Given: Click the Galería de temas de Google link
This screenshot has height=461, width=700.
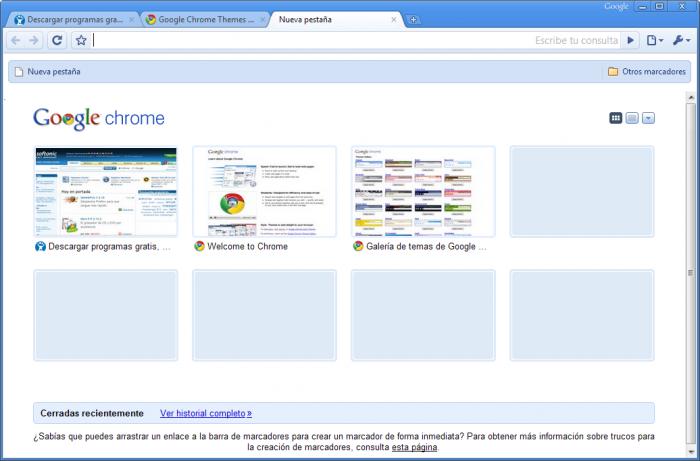Looking at the screenshot, I should [426, 246].
